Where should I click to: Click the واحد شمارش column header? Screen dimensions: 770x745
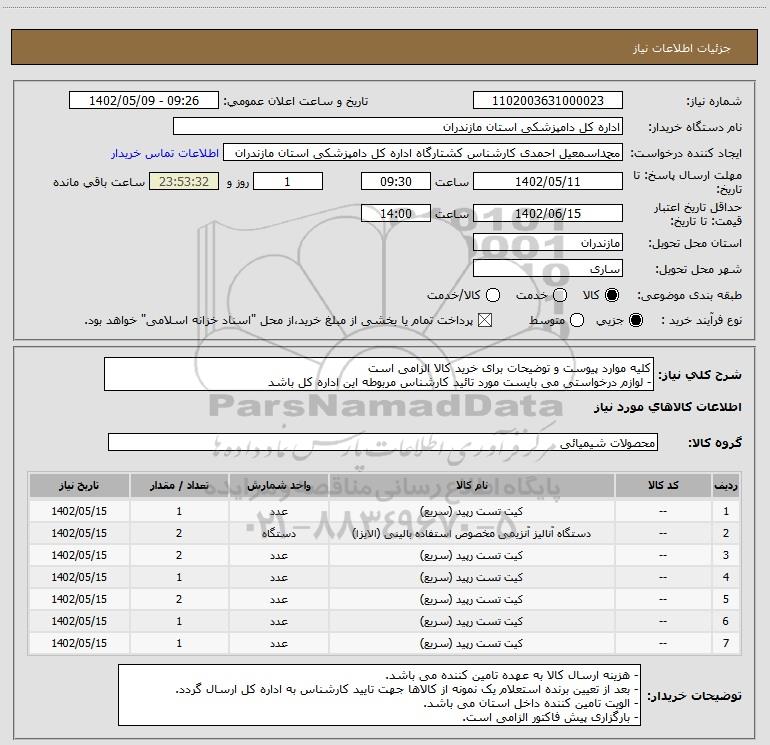278,486
